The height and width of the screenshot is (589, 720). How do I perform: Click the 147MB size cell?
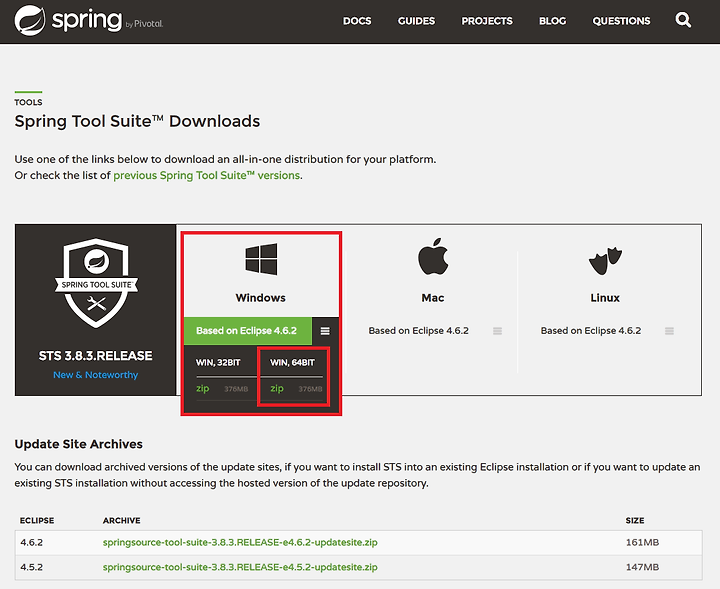(x=642, y=567)
